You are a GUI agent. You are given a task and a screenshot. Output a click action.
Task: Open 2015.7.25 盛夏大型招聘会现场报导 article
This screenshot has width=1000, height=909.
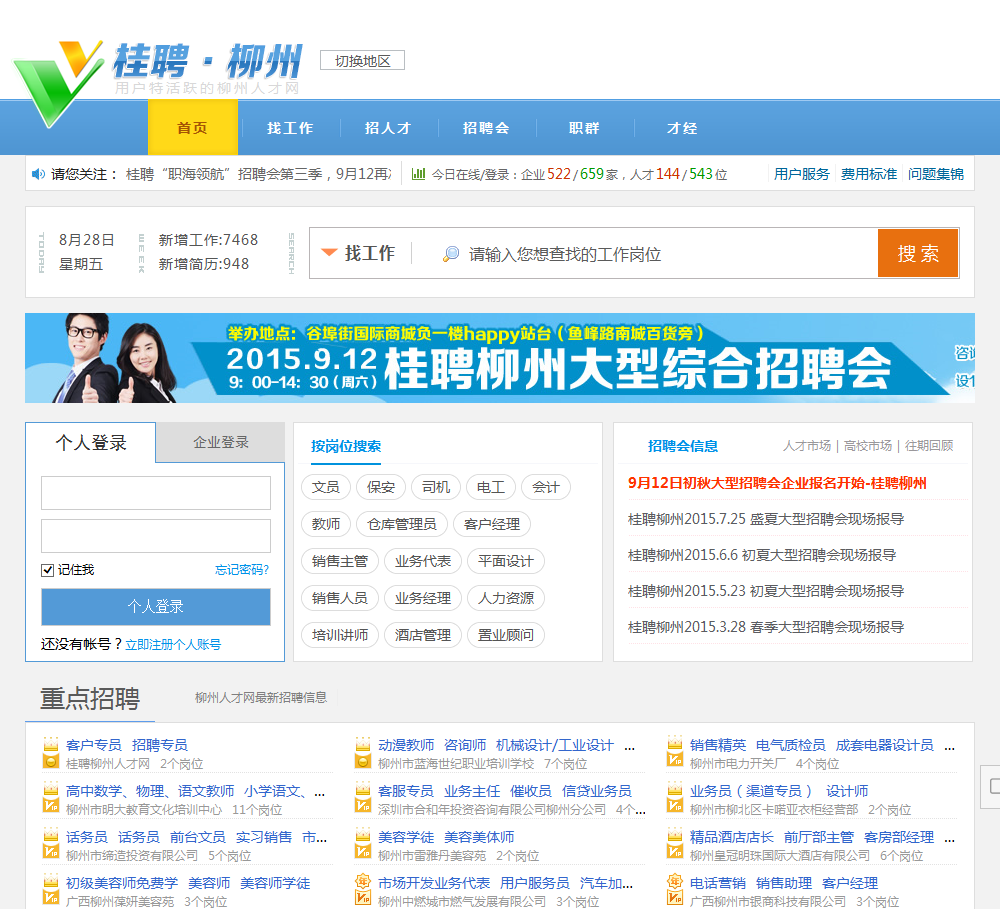tap(765, 519)
